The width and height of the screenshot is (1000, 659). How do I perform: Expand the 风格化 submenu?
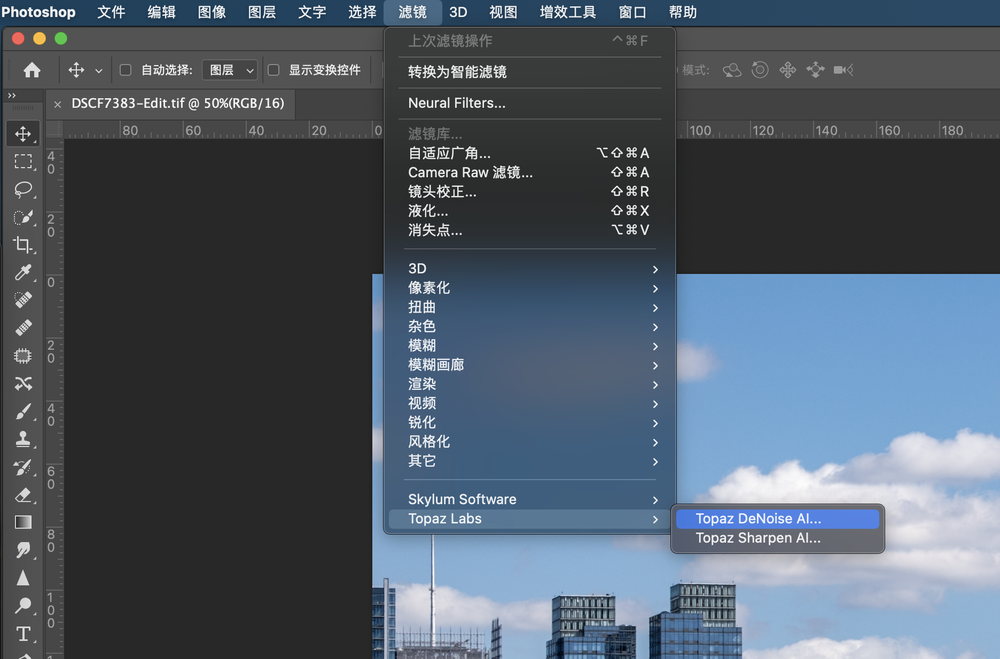(531, 441)
